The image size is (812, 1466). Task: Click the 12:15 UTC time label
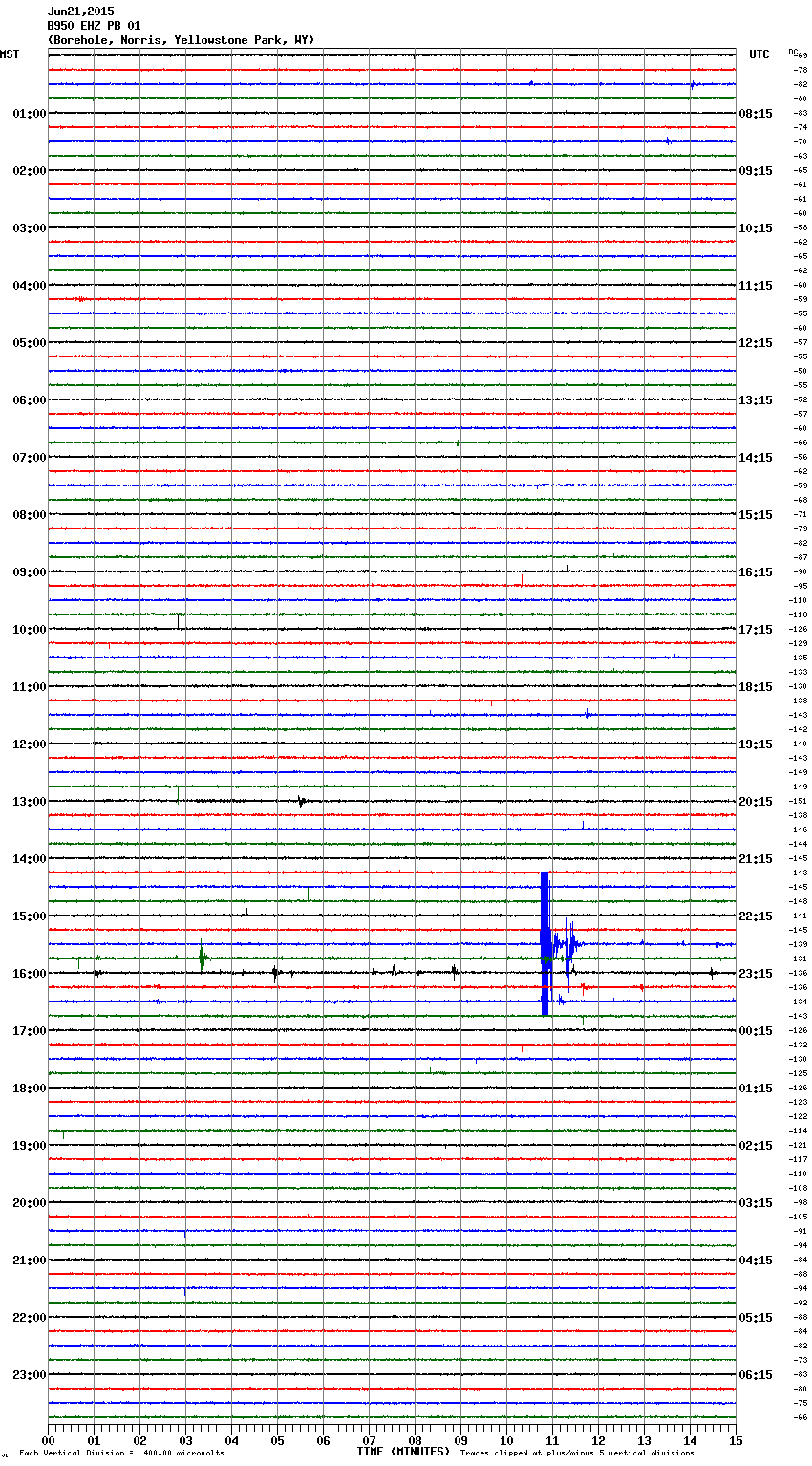756,343
